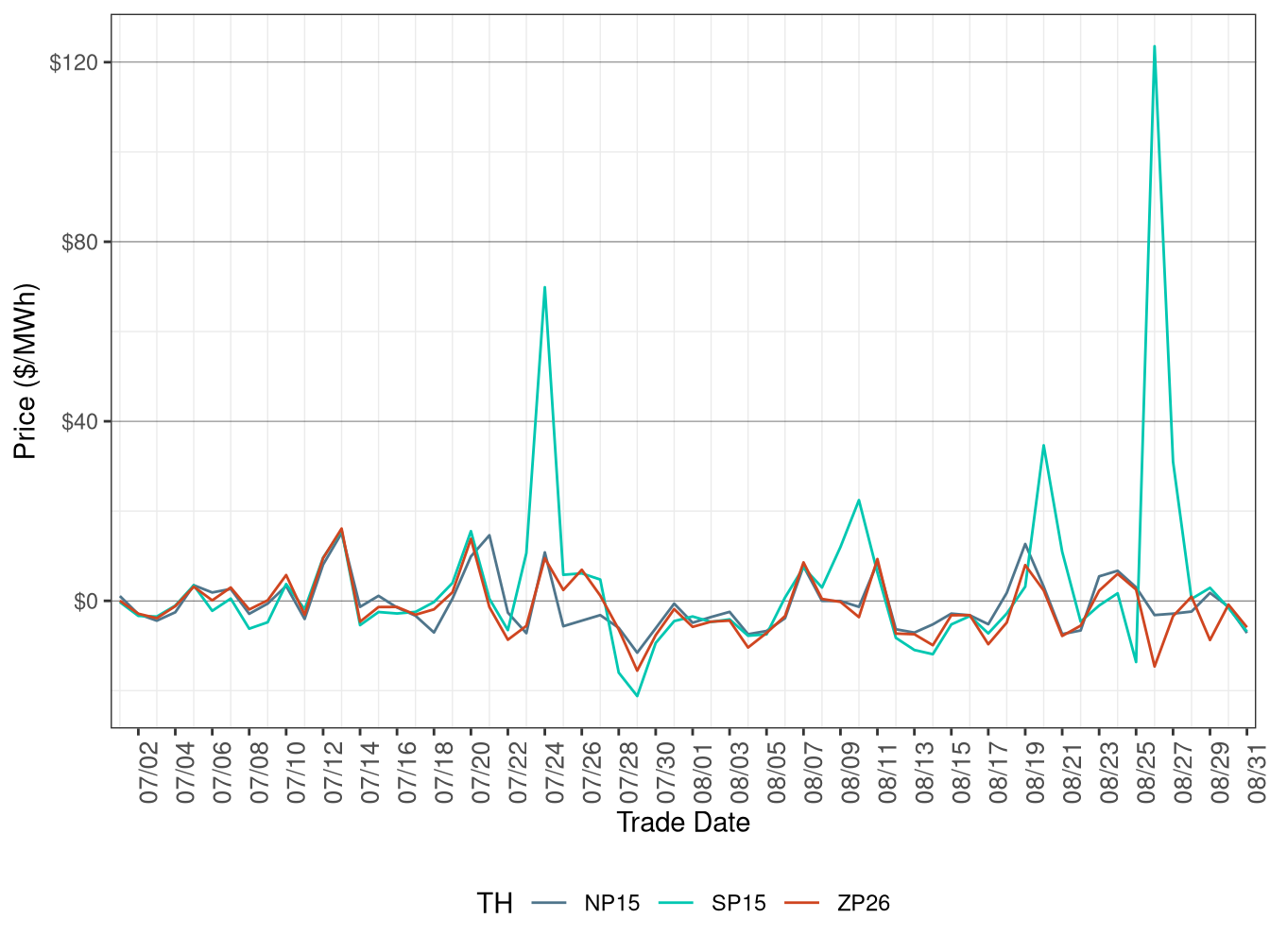Click the ZP26 legend line swatch
The width and height of the screenshot is (1270, 952).
point(802,903)
